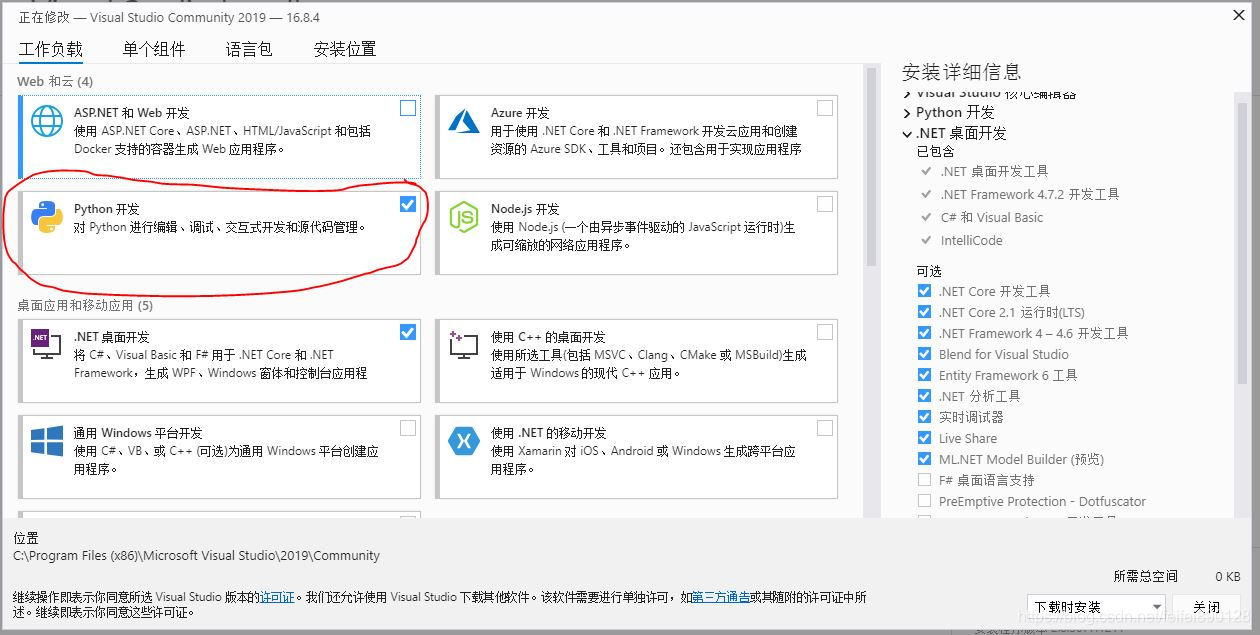Uncheck Entity Framework 6 工具 option
The image size is (1260, 635).
pos(924,375)
